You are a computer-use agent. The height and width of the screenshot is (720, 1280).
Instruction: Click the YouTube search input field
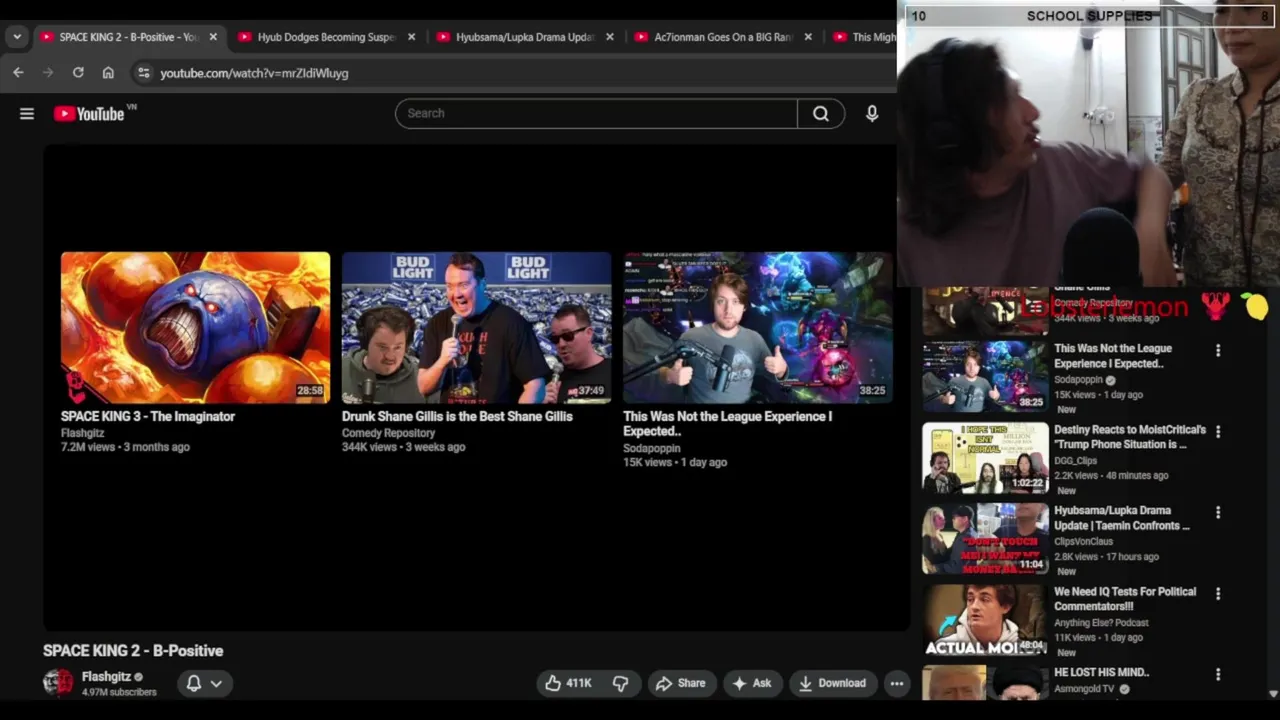(x=596, y=114)
